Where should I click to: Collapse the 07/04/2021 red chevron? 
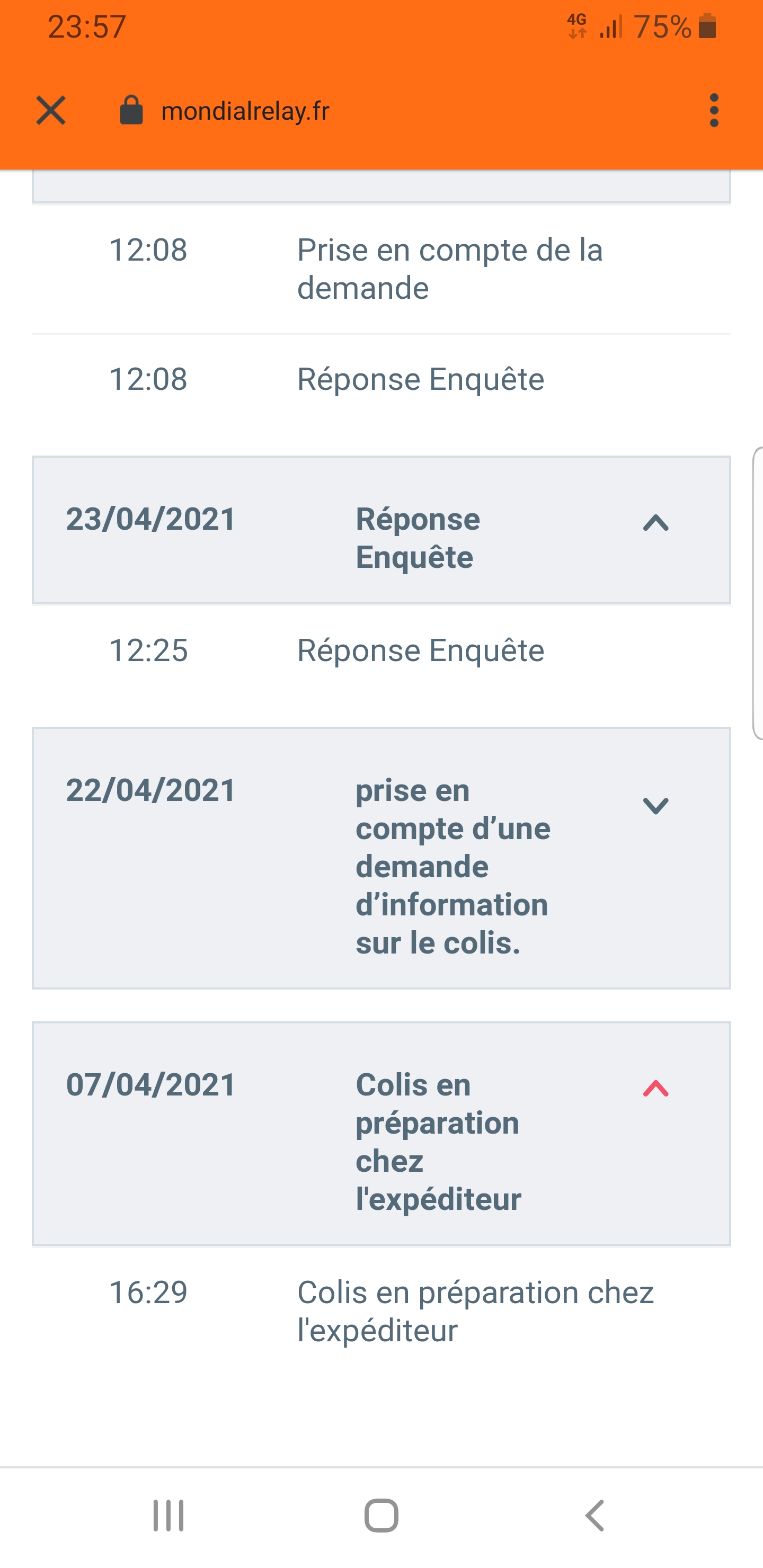[655, 1089]
